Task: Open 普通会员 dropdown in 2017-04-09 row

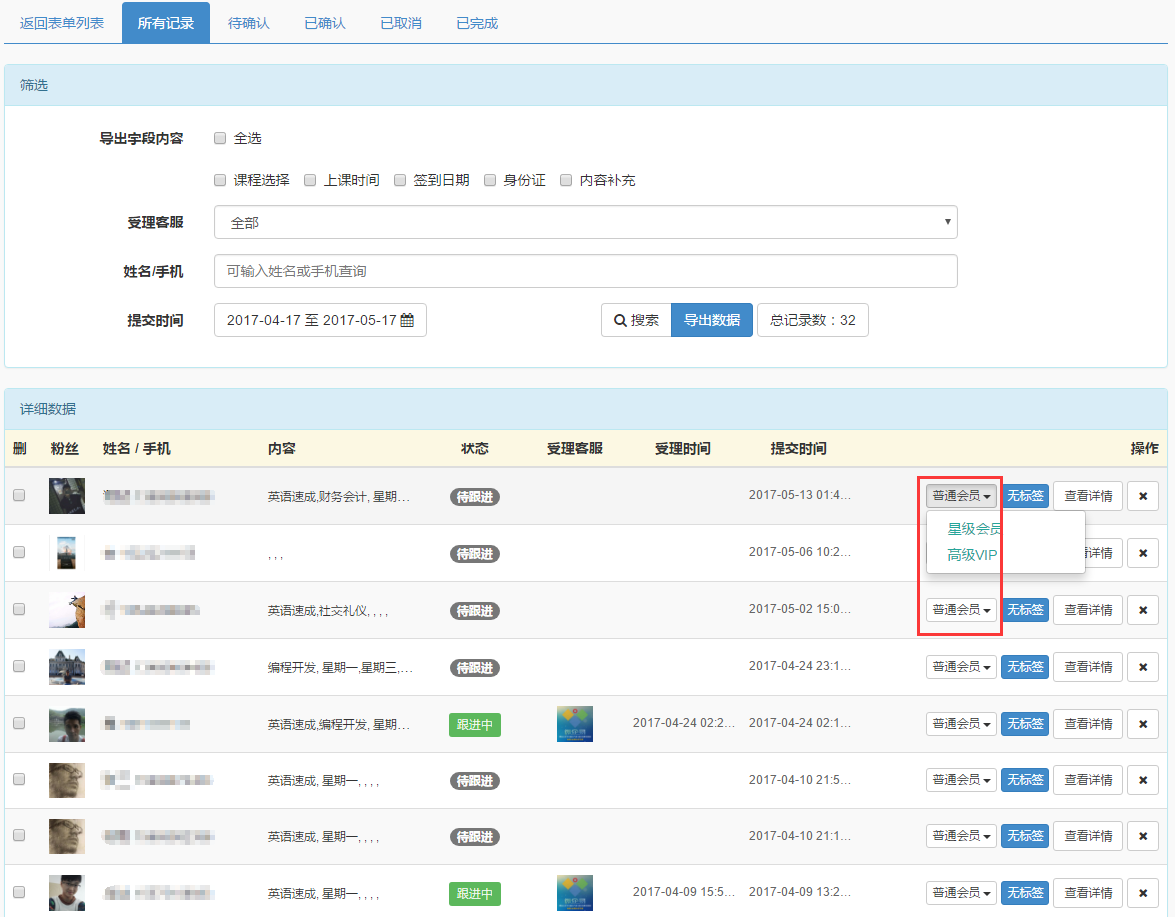Action: point(961,893)
